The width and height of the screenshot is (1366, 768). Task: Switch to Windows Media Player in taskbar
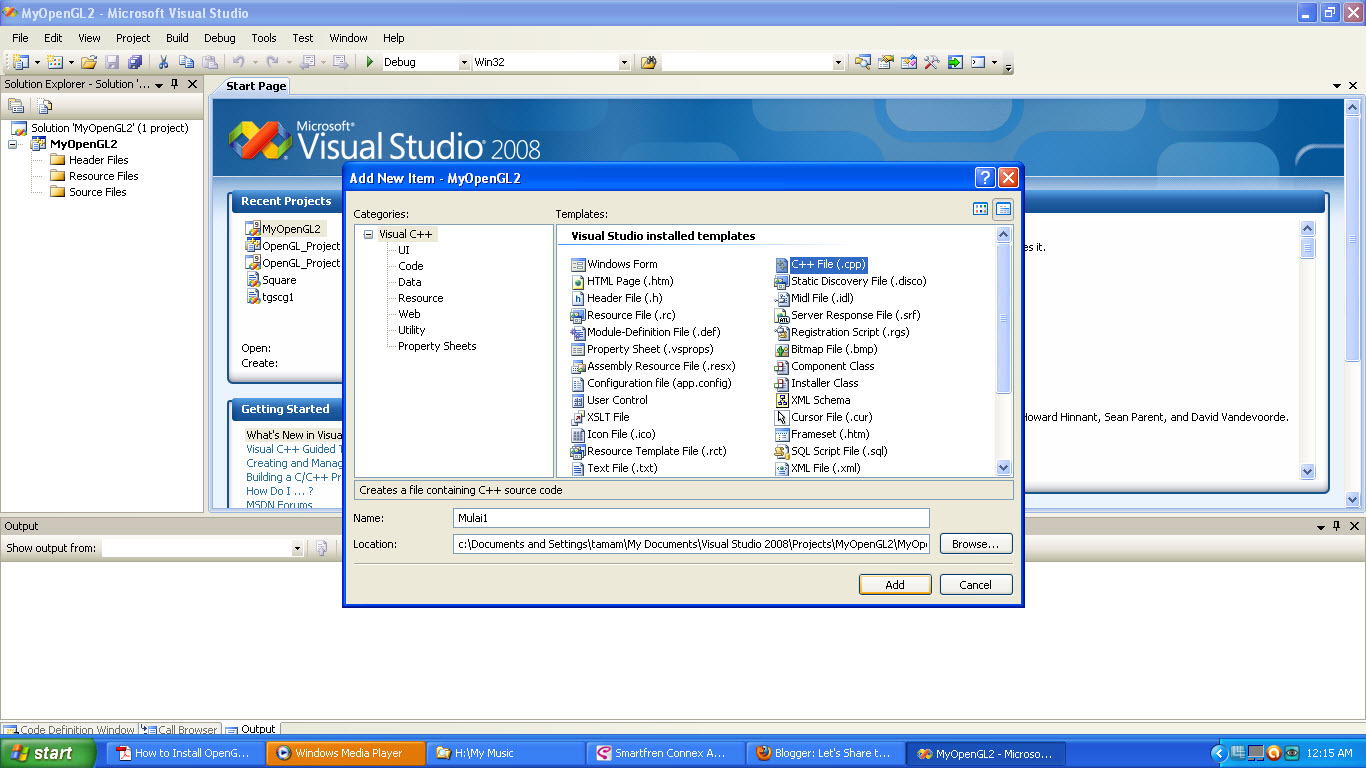[x=345, y=753]
